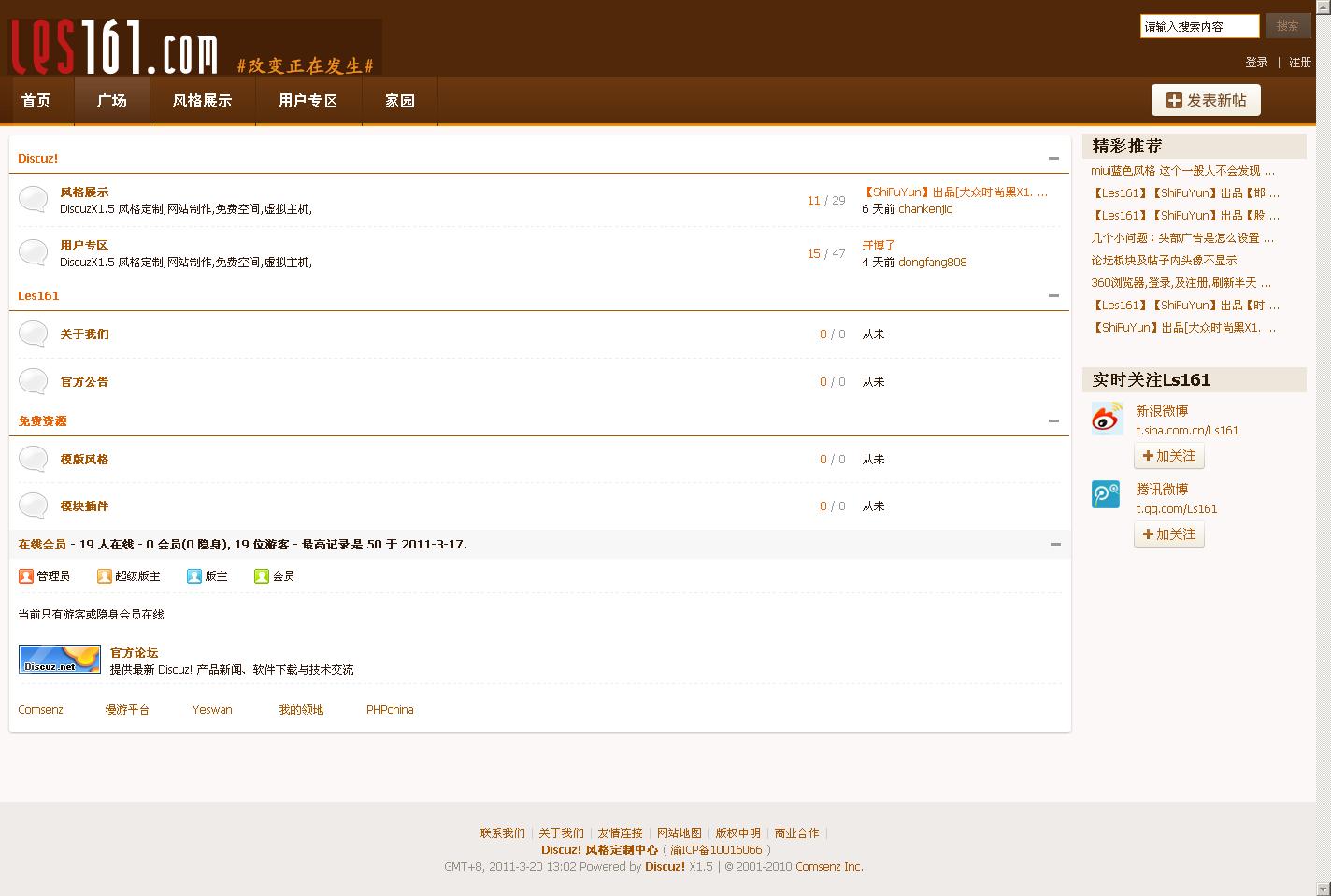This screenshot has width=1331, height=896.
Task: Click the 搜索 search button
Action: click(x=1288, y=26)
